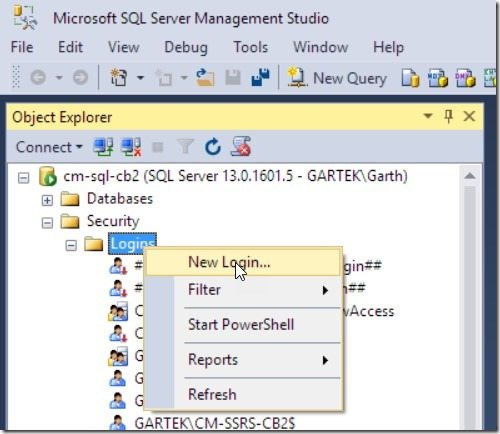
Task: Click the Activity Monitor script icon
Action: 241,146
